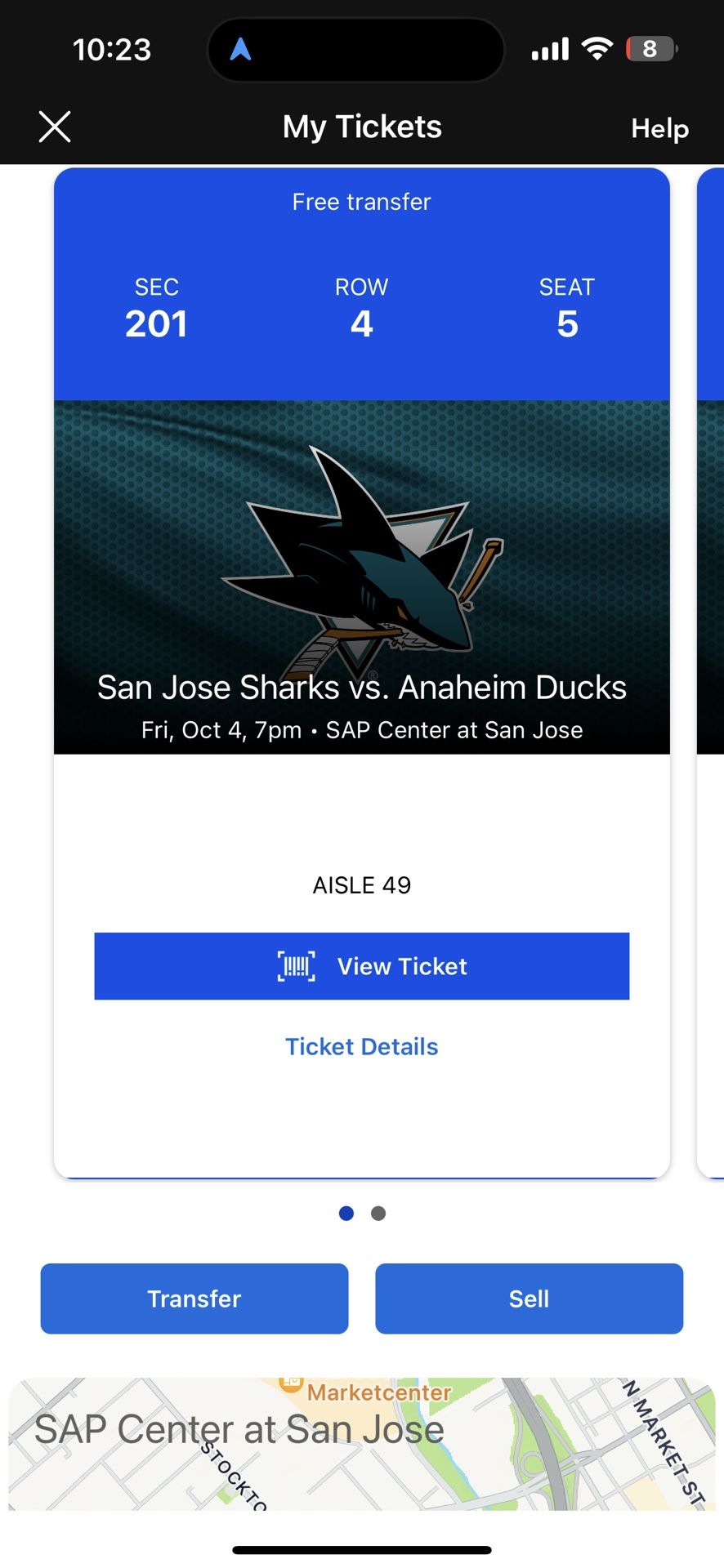
Task: Tap the battery indicator icon
Action: (x=650, y=49)
